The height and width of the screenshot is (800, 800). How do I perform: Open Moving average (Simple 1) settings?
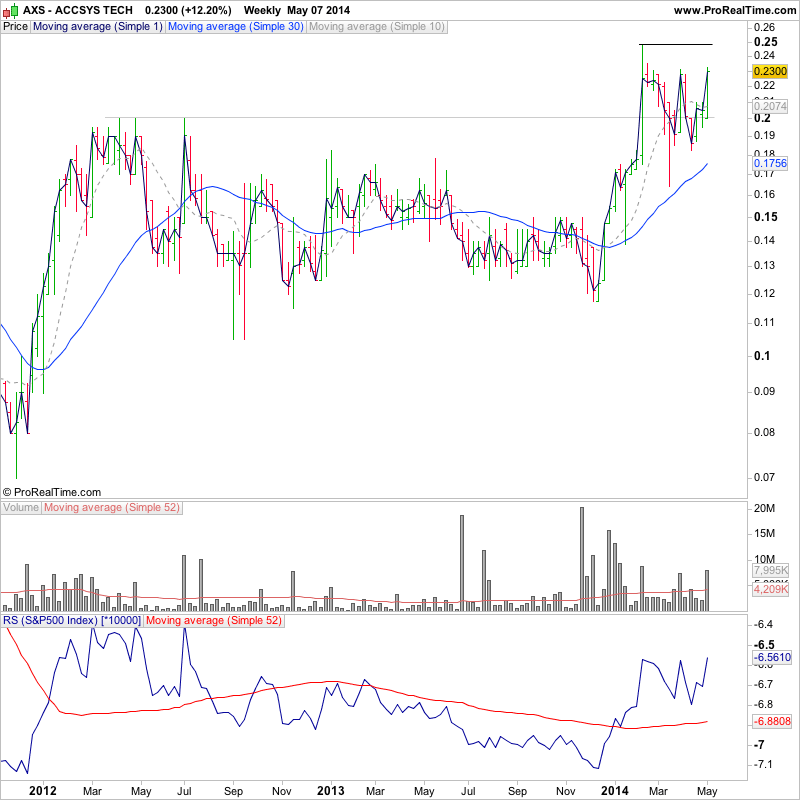pyautogui.click(x=97, y=27)
